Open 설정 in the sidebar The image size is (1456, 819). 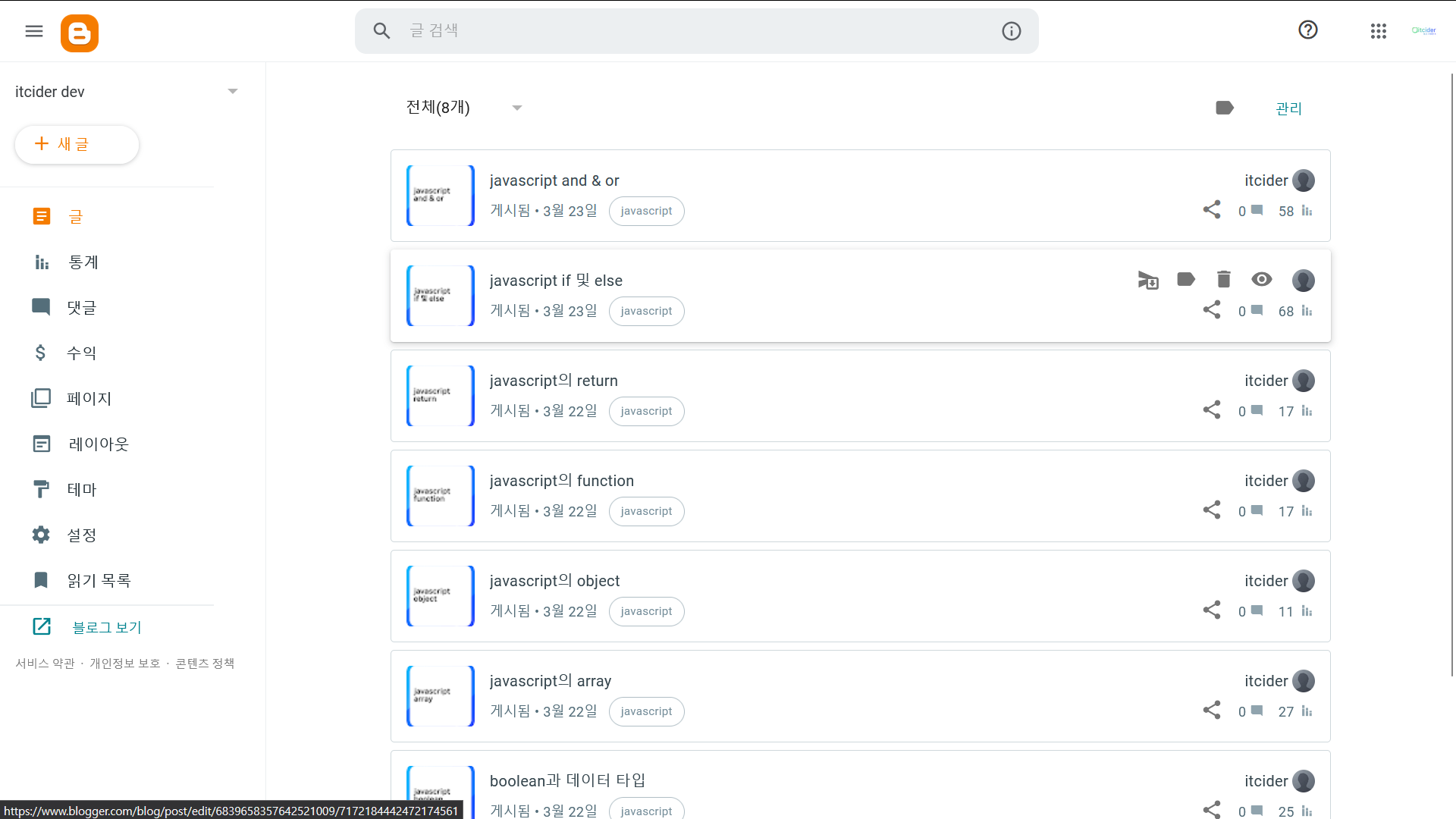pos(81,535)
